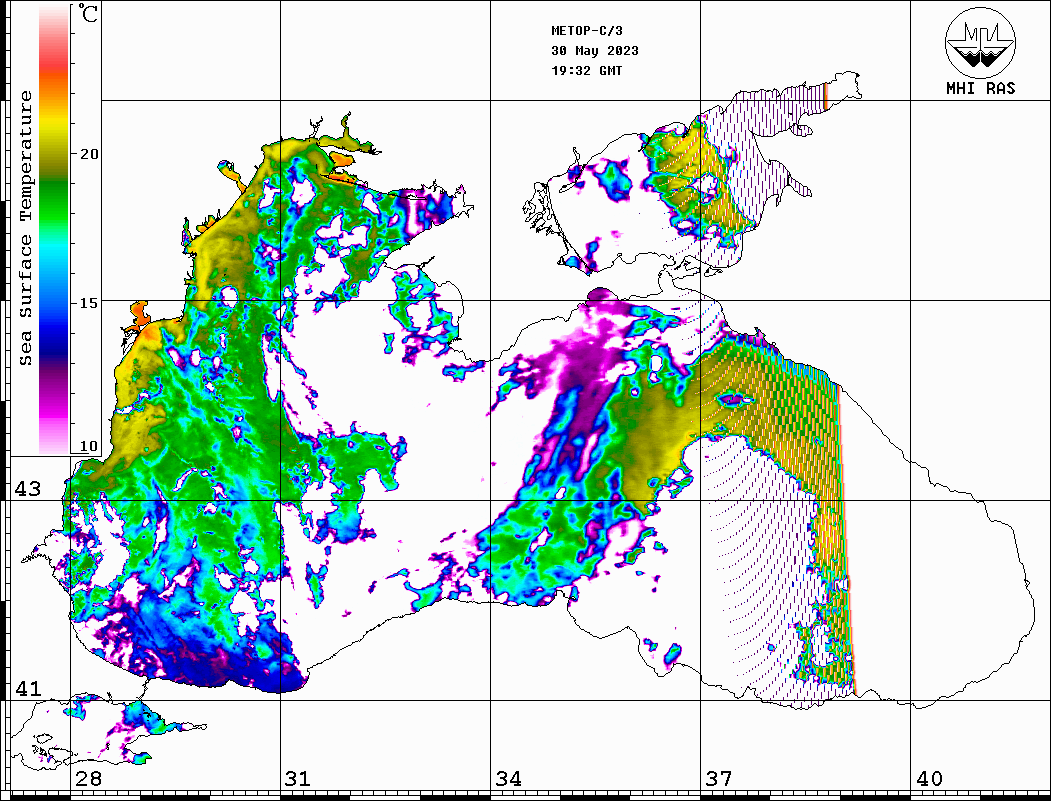
Task: Click longitude label '34'
Action: 509,779
